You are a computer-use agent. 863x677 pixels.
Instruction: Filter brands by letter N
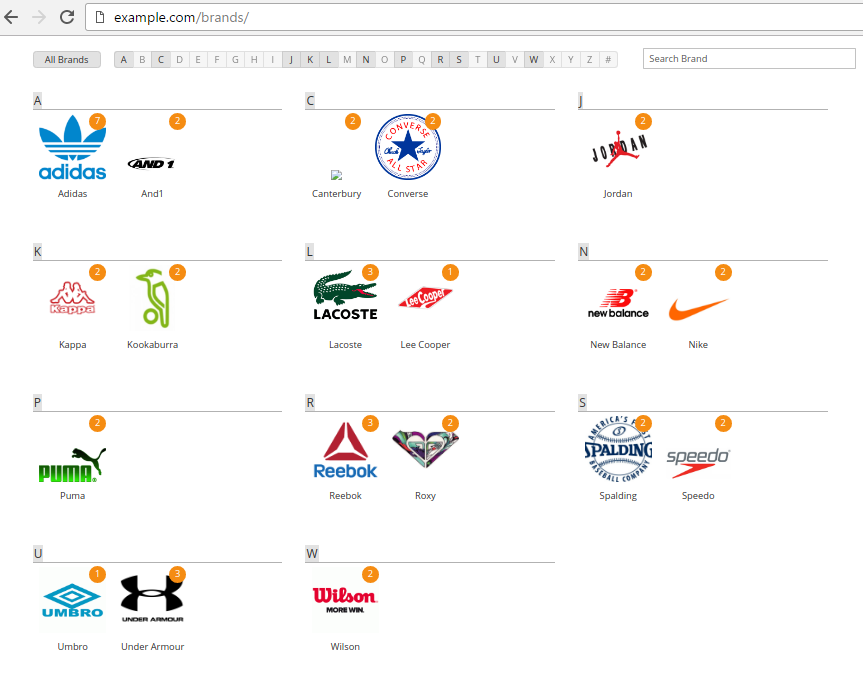(366, 59)
